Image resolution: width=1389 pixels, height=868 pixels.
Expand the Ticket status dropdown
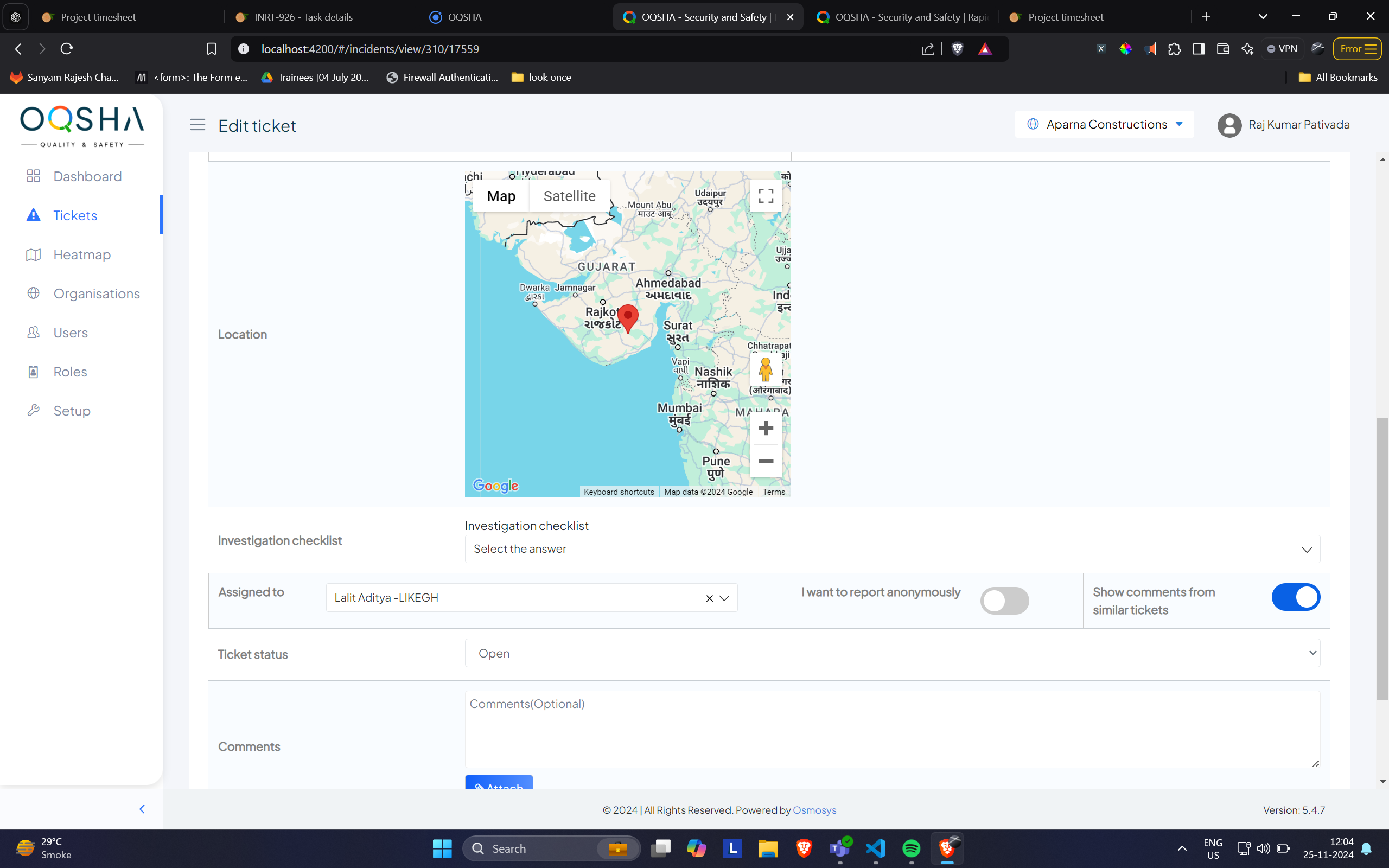(x=892, y=653)
